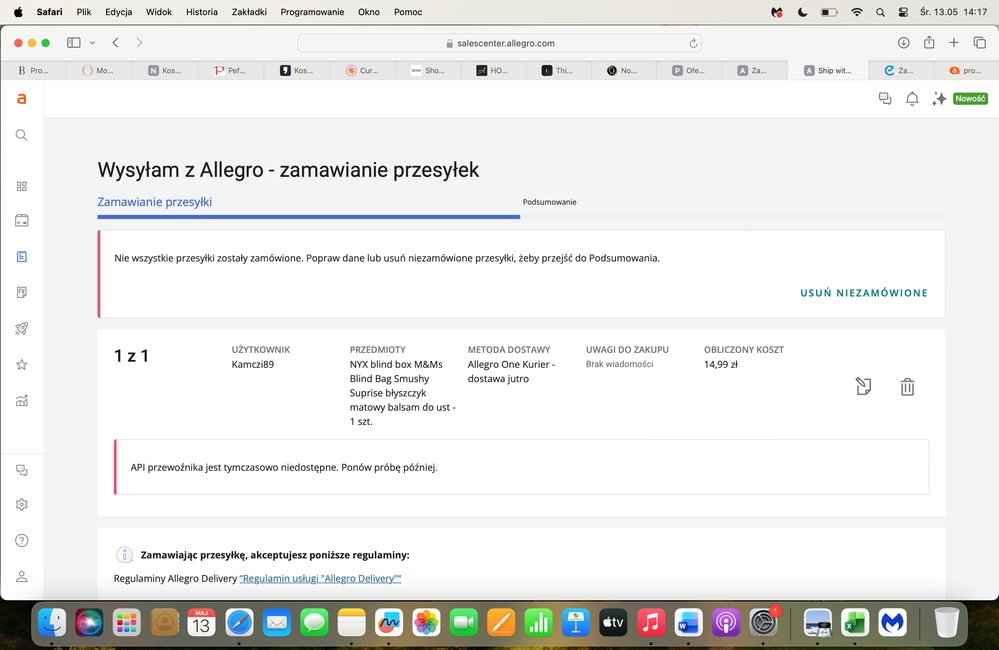Open the Widok menu

pos(159,12)
